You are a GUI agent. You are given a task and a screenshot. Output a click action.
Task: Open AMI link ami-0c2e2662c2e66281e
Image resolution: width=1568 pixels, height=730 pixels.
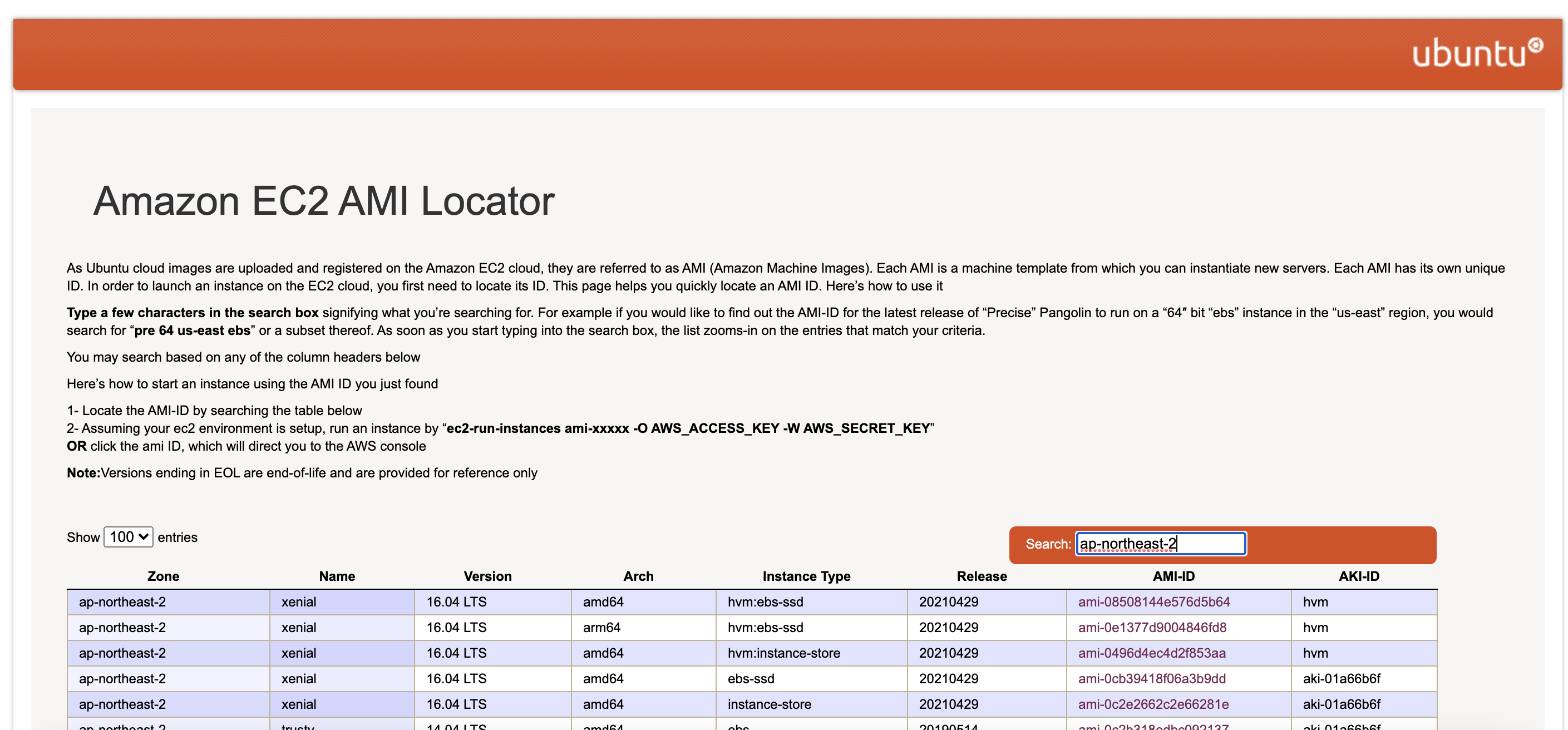click(x=1153, y=704)
